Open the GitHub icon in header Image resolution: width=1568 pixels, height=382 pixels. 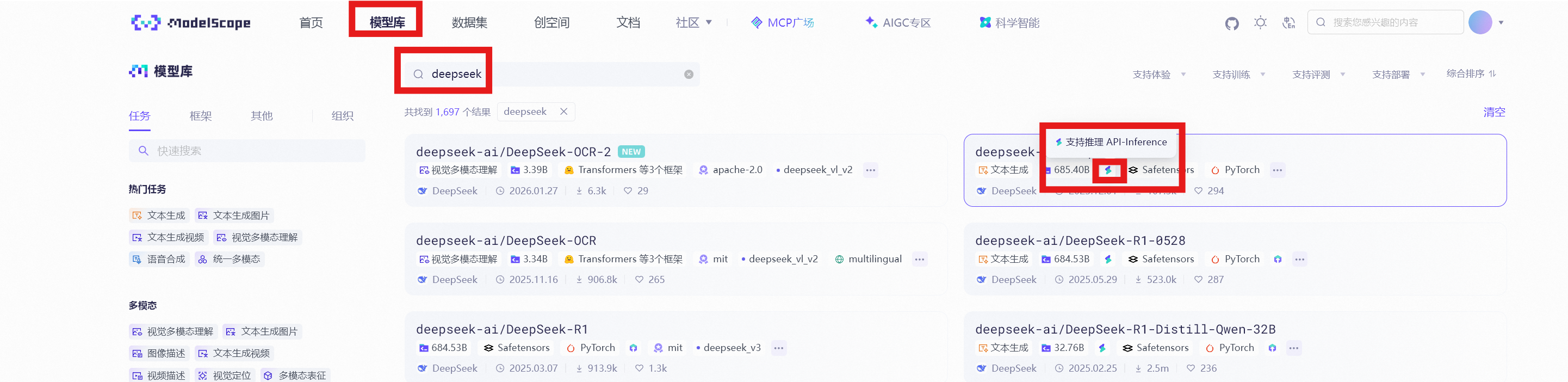click(x=1231, y=23)
